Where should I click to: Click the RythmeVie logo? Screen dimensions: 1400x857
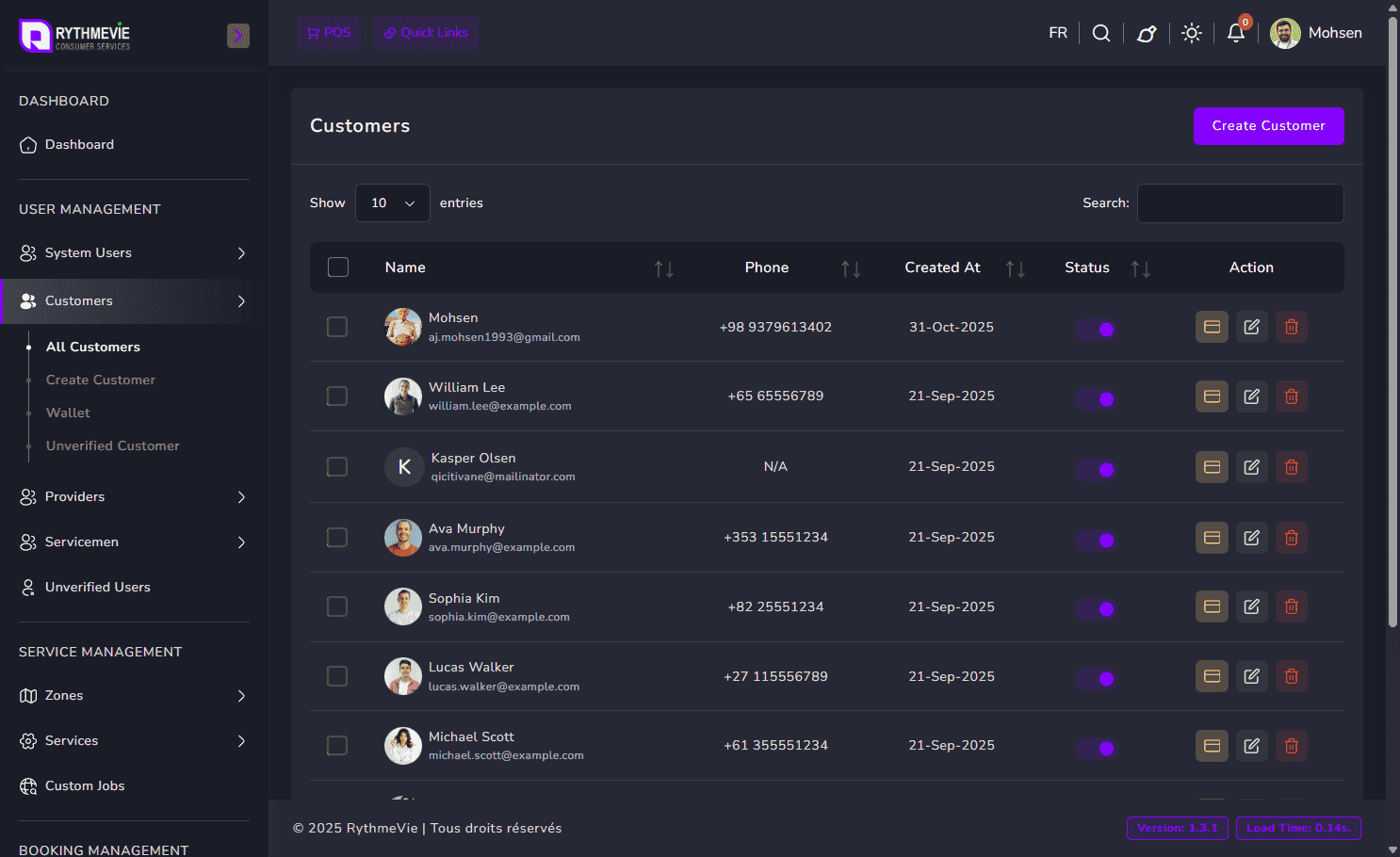[x=74, y=36]
